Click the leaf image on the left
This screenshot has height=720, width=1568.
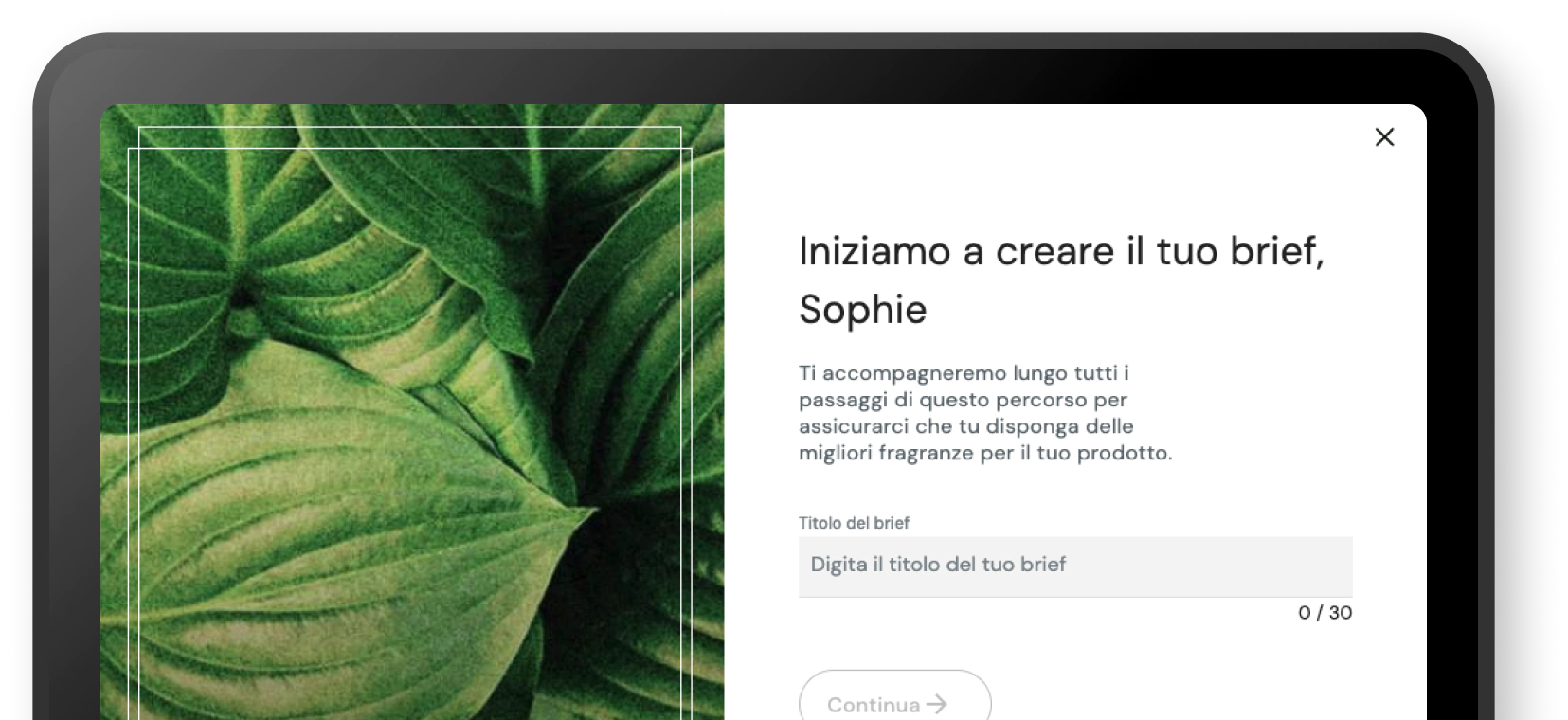click(x=412, y=412)
